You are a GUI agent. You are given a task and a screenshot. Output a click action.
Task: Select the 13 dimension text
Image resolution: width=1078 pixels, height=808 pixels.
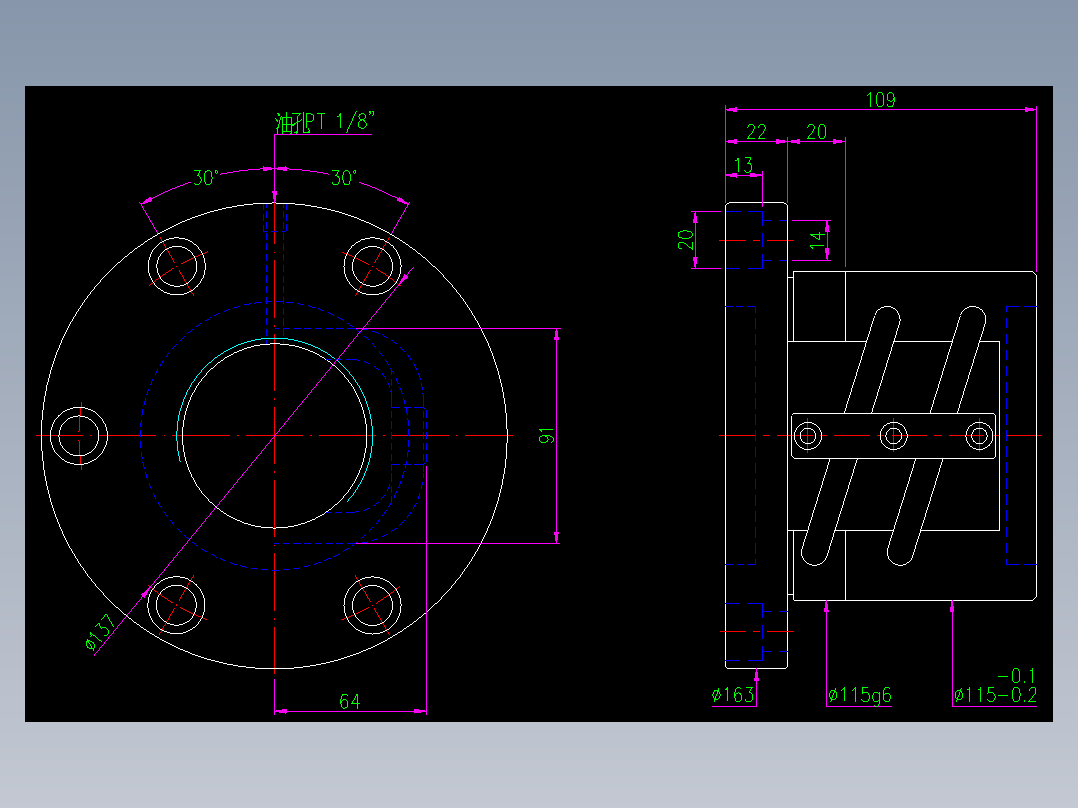coord(743,165)
